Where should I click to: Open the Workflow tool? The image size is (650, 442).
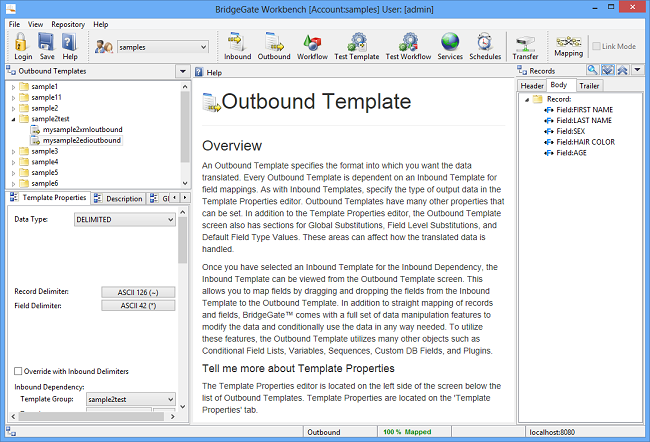pyautogui.click(x=312, y=46)
